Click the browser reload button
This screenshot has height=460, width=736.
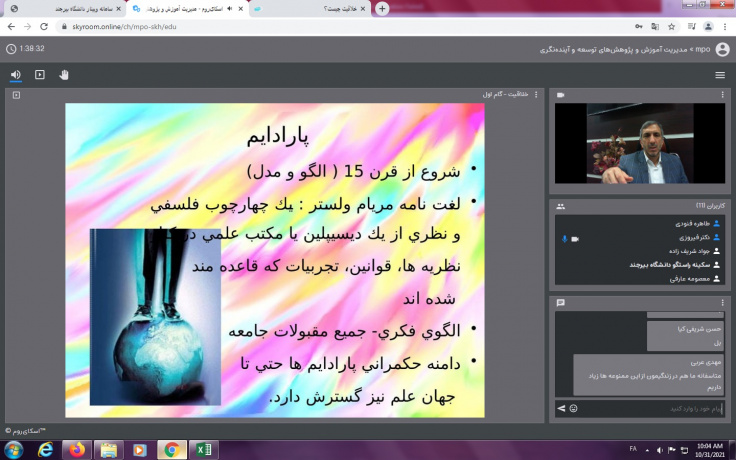[50, 25]
